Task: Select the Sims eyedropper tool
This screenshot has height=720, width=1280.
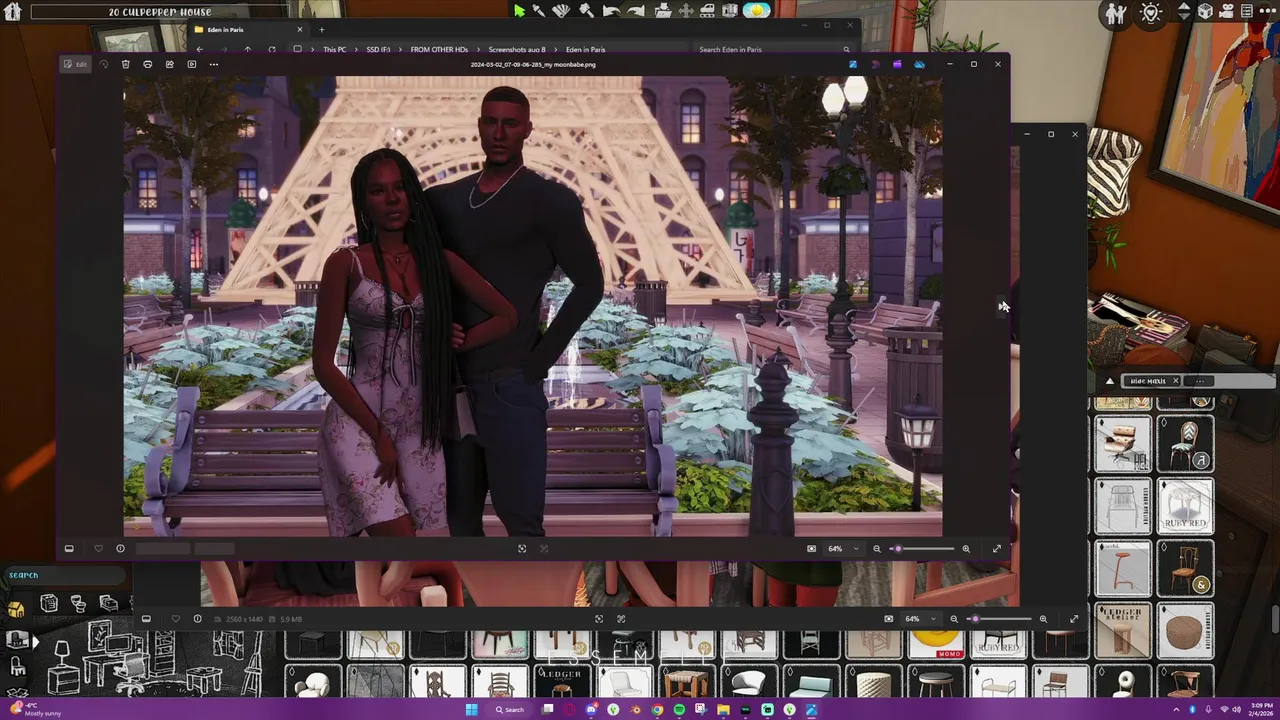Action: (539, 11)
